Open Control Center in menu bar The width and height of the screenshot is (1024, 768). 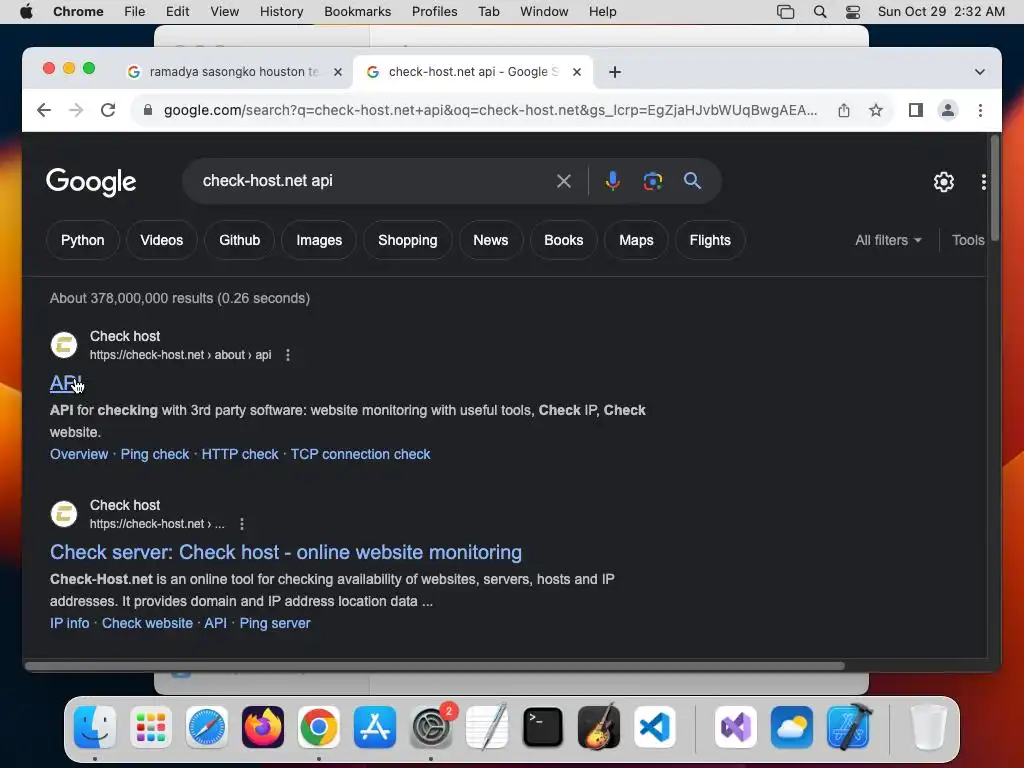pos(853,12)
